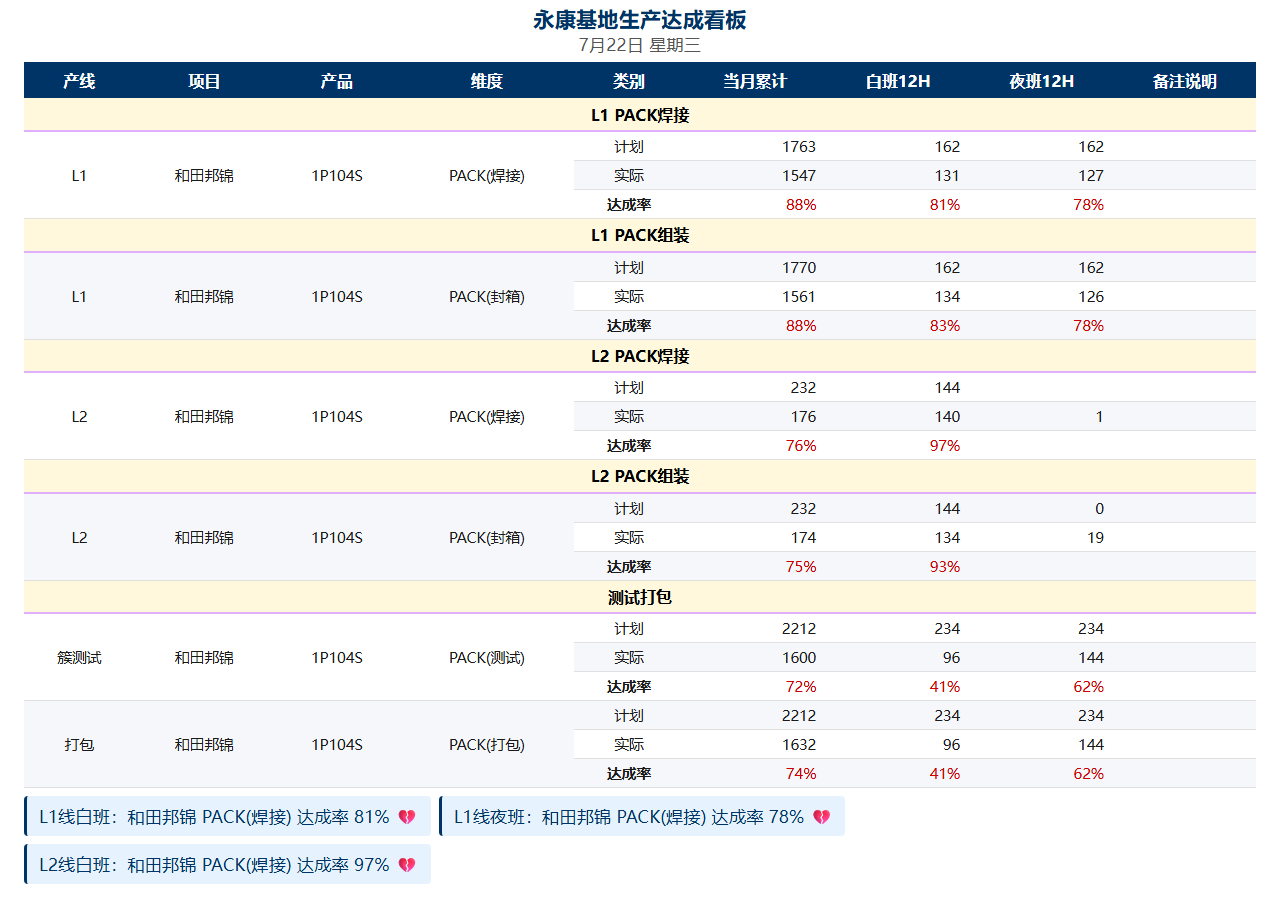Image resolution: width=1280 pixels, height=900 pixels.
Task: Click the actual monthly value 176
Action: pyautogui.click(x=803, y=417)
